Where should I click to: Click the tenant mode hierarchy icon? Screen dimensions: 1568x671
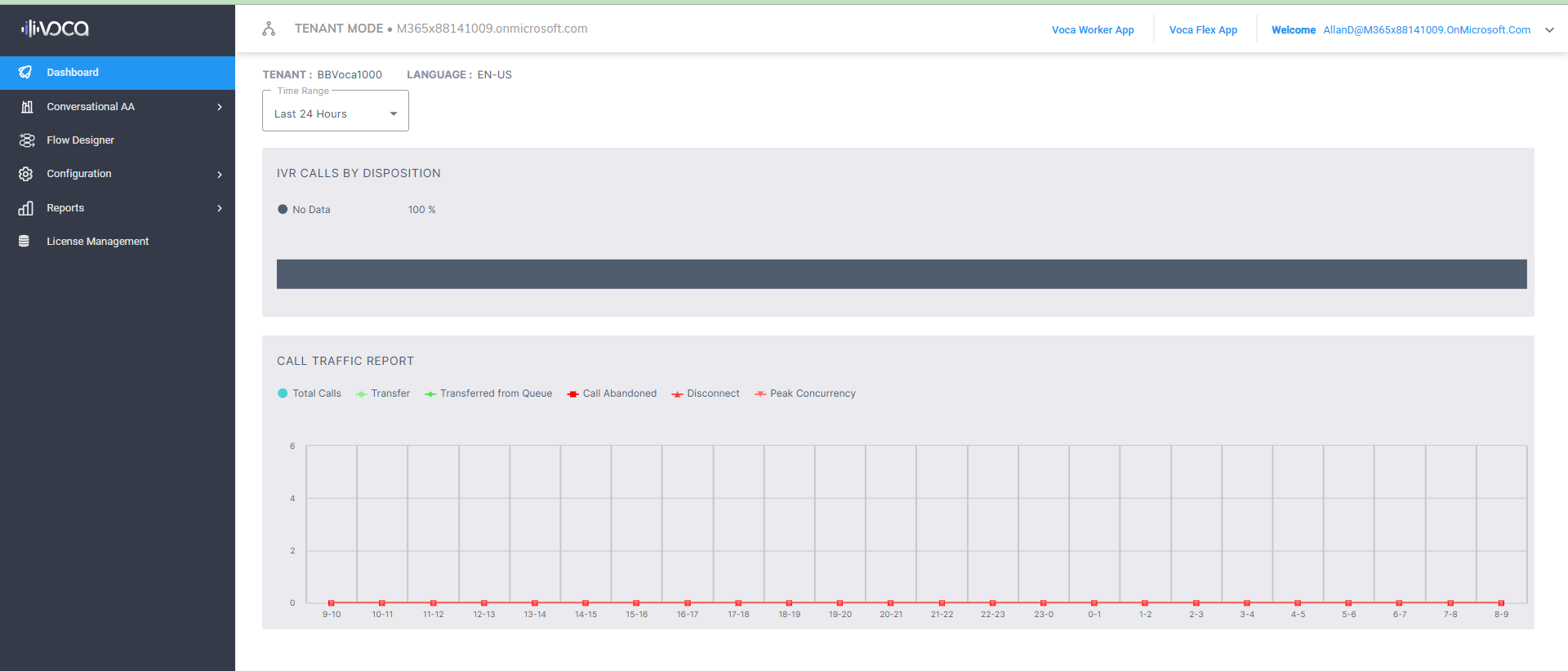coord(269,29)
